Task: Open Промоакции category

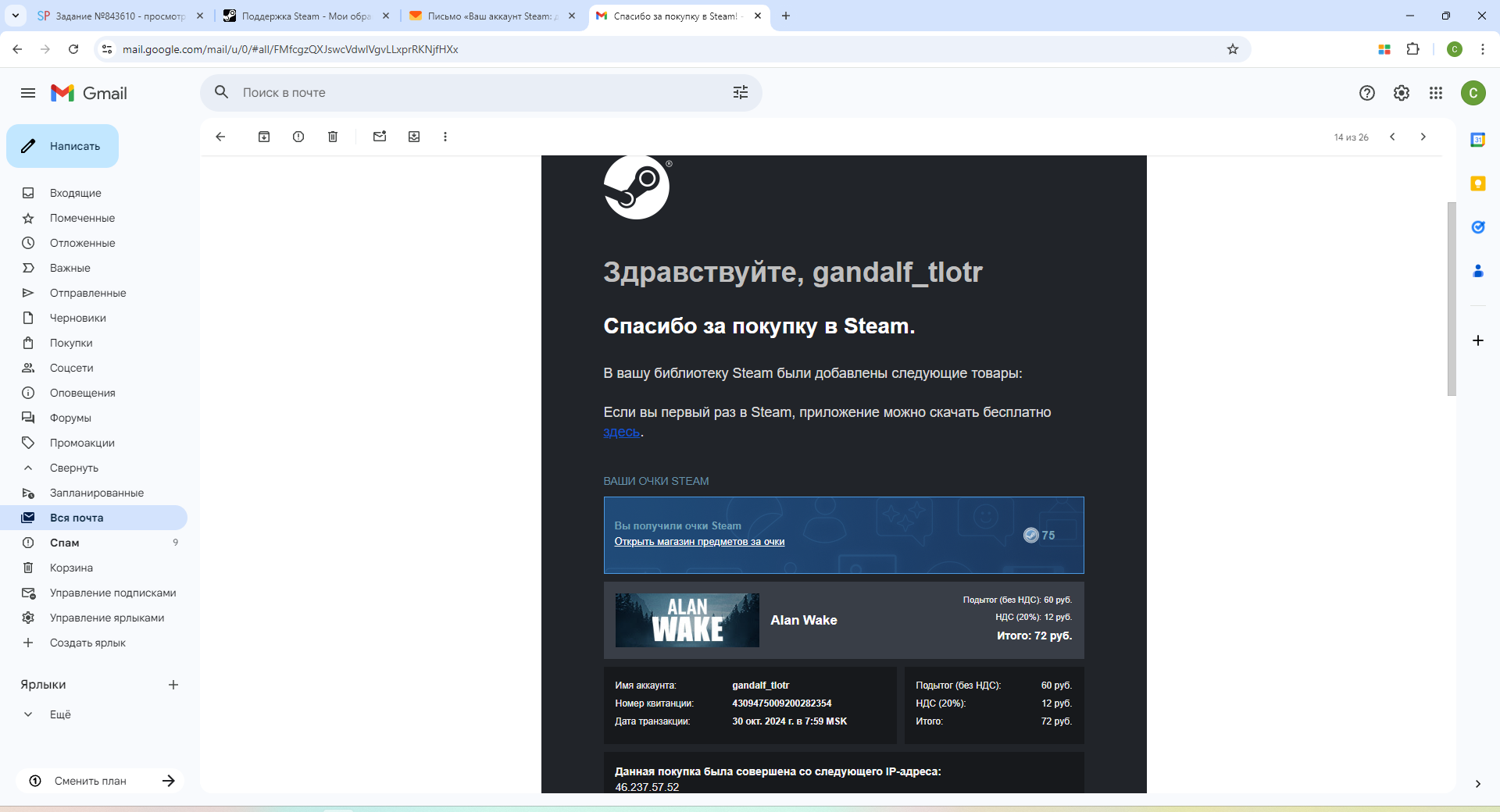Action: 94,443
